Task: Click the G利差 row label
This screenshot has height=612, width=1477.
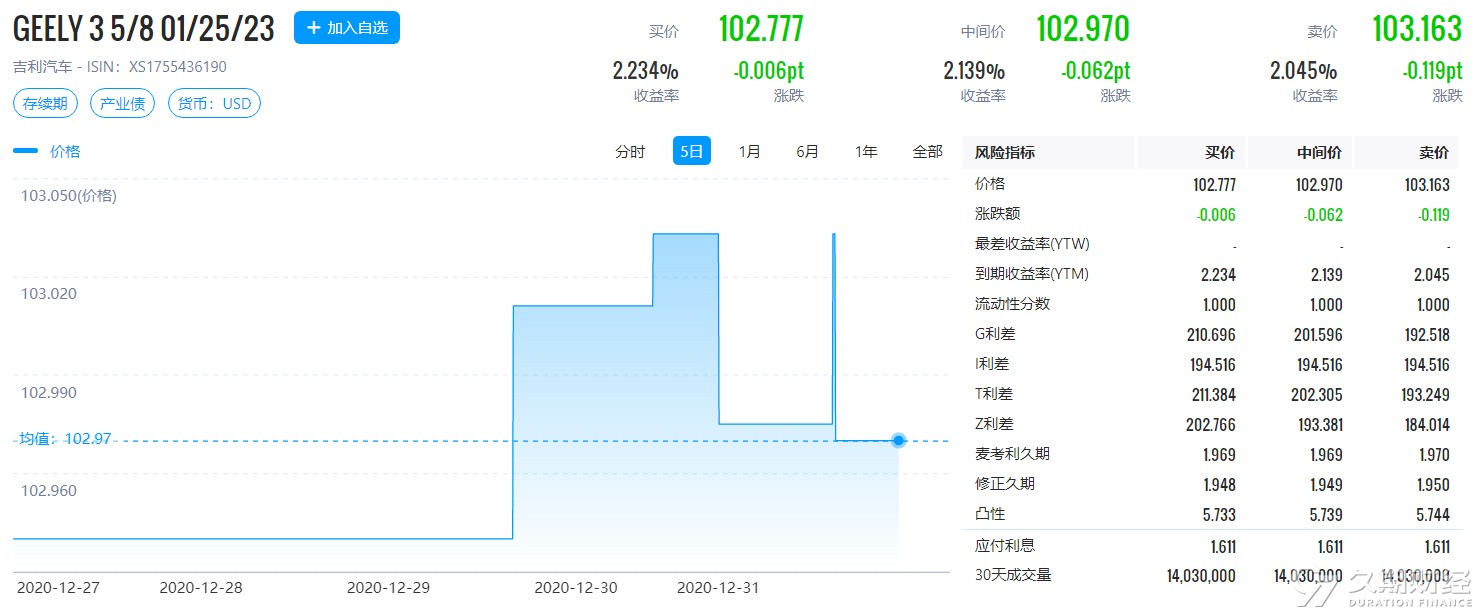Action: (995, 334)
